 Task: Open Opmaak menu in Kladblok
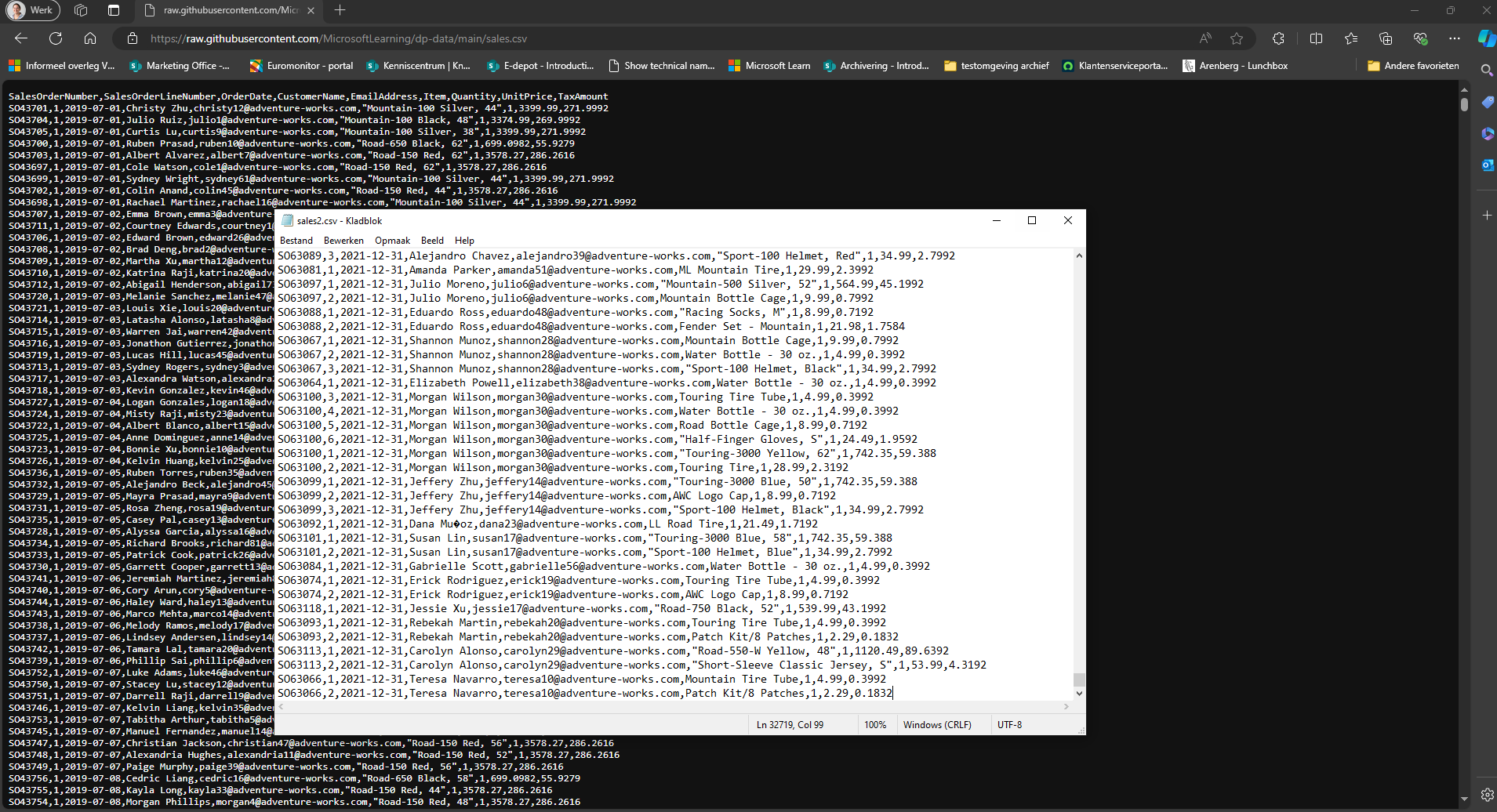pos(392,241)
